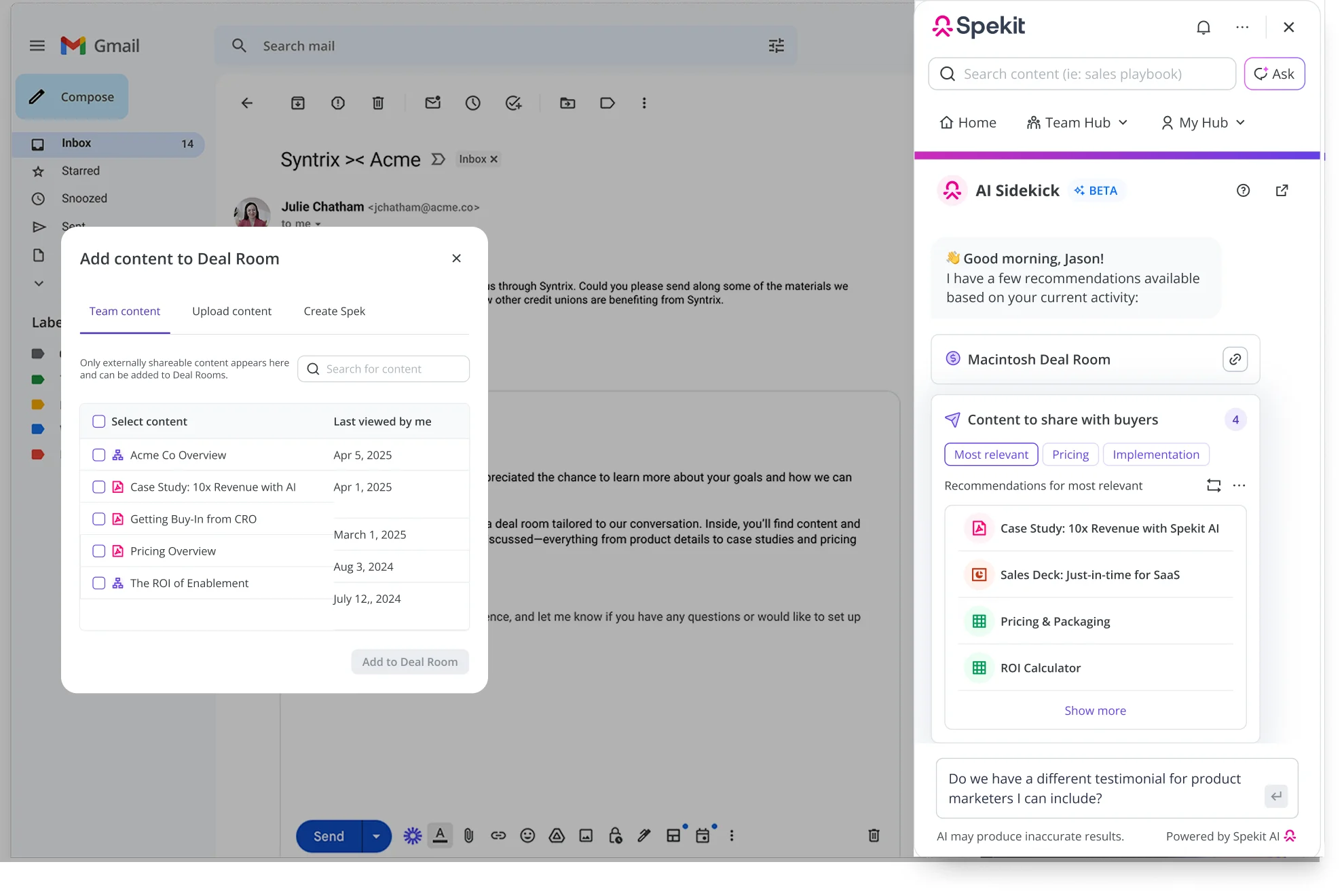Check The ROI of Enablement checkbox
This screenshot has width=1344, height=896.
[x=99, y=582]
